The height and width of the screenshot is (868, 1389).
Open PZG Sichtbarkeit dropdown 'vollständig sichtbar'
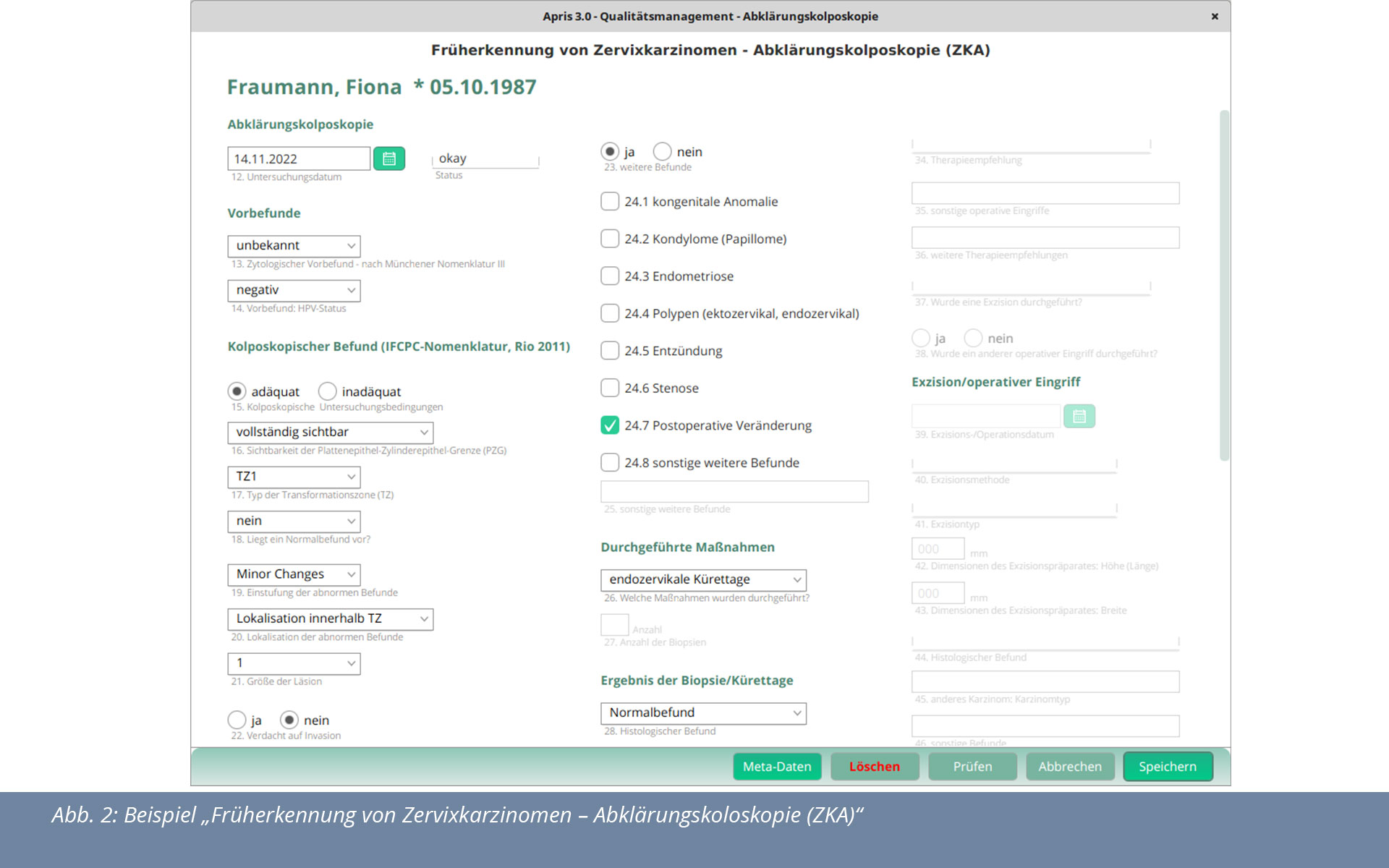331,433
